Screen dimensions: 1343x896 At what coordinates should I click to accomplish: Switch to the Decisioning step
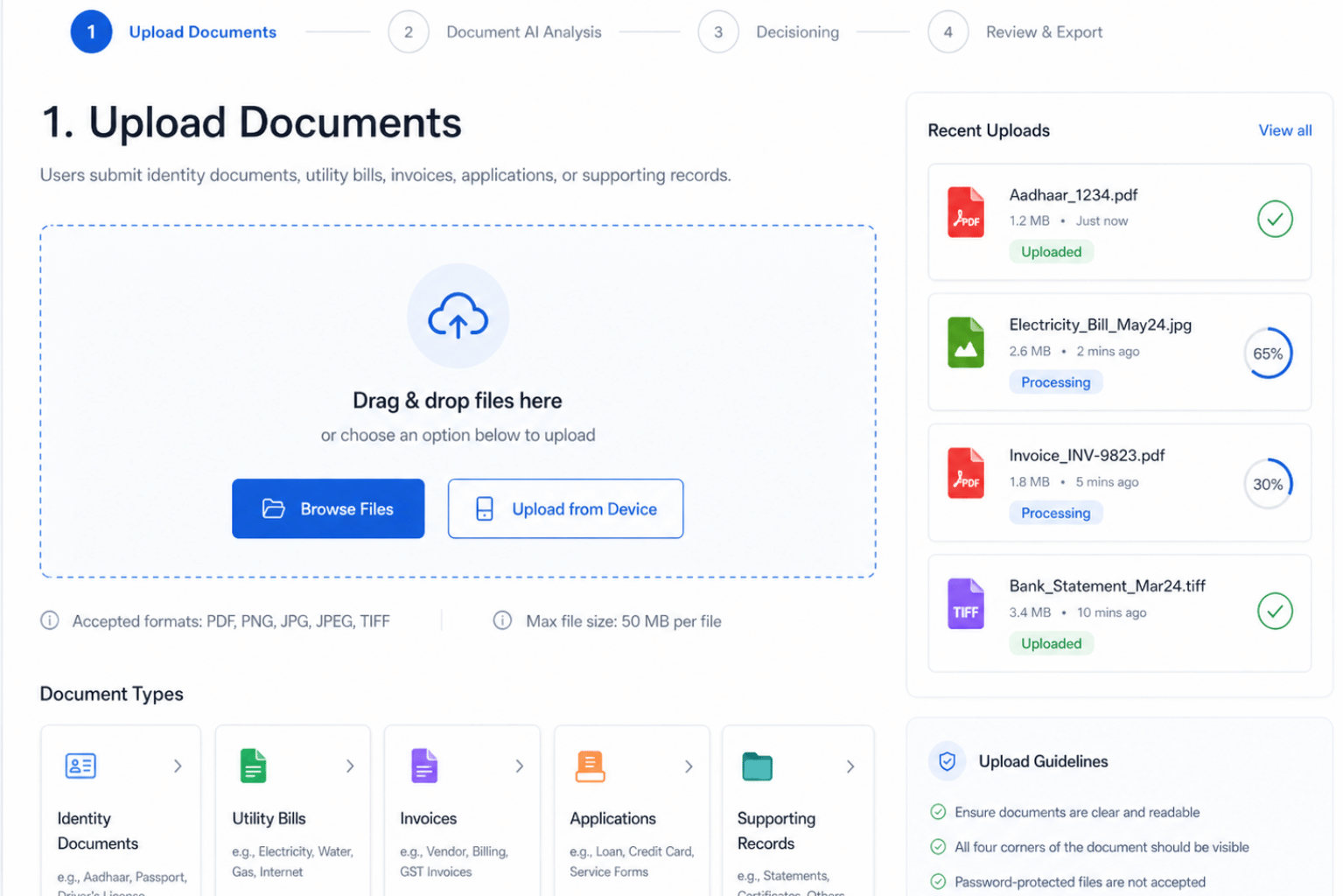click(x=797, y=32)
